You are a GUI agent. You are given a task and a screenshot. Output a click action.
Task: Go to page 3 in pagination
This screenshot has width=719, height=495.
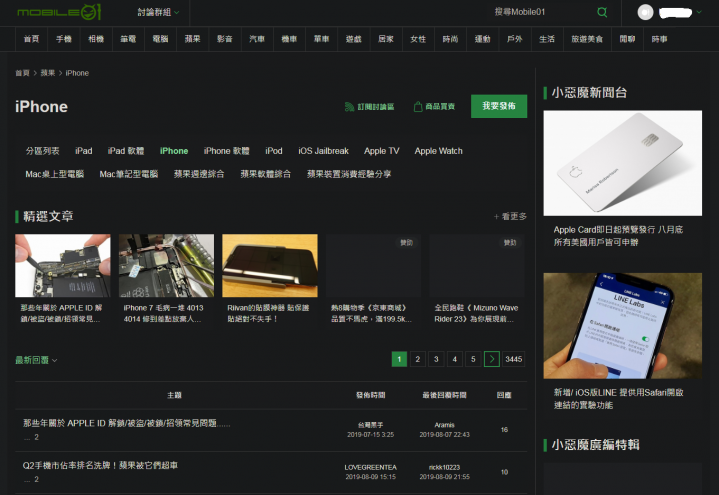pos(436,359)
